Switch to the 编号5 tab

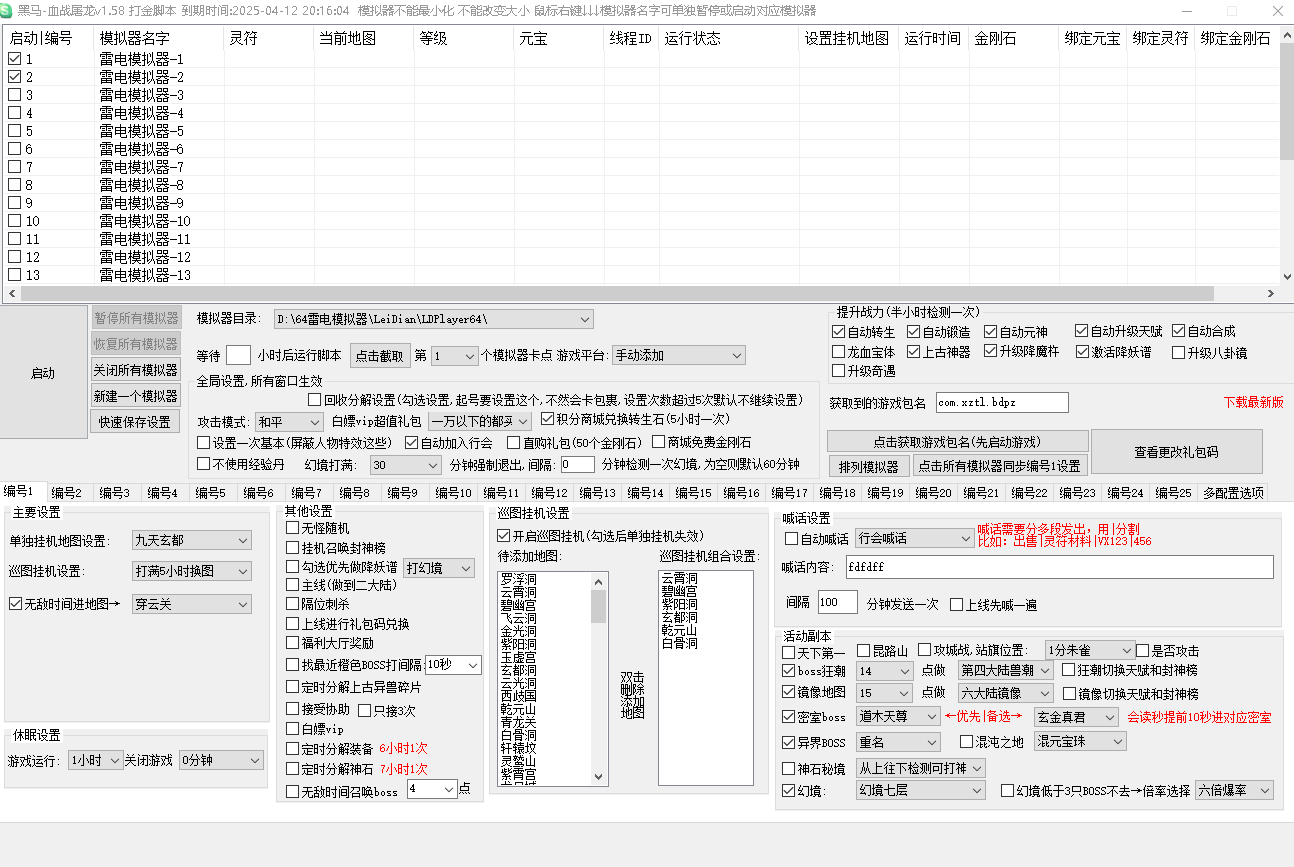click(x=212, y=493)
